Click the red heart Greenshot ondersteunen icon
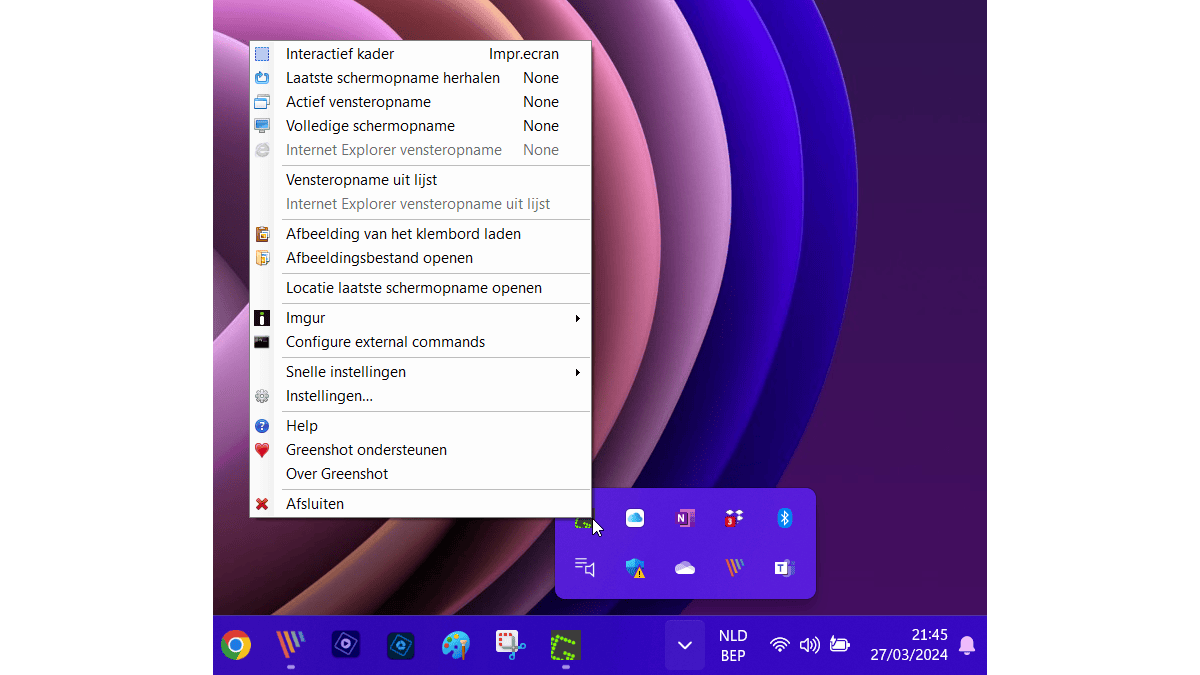This screenshot has width=1200, height=675. (x=262, y=450)
